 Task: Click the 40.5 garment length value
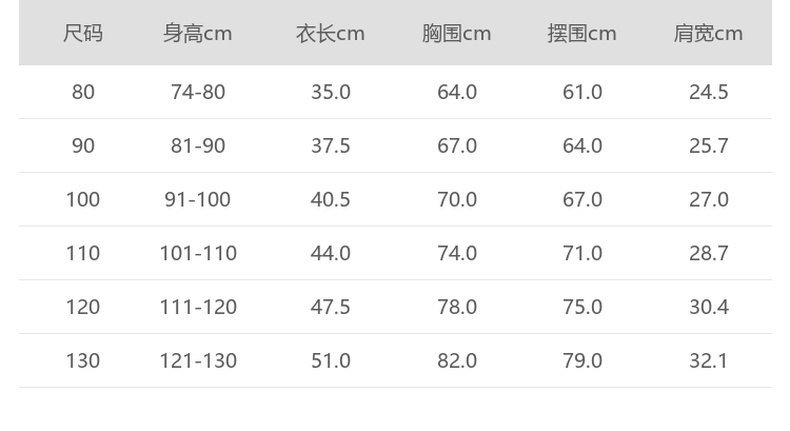click(330, 200)
